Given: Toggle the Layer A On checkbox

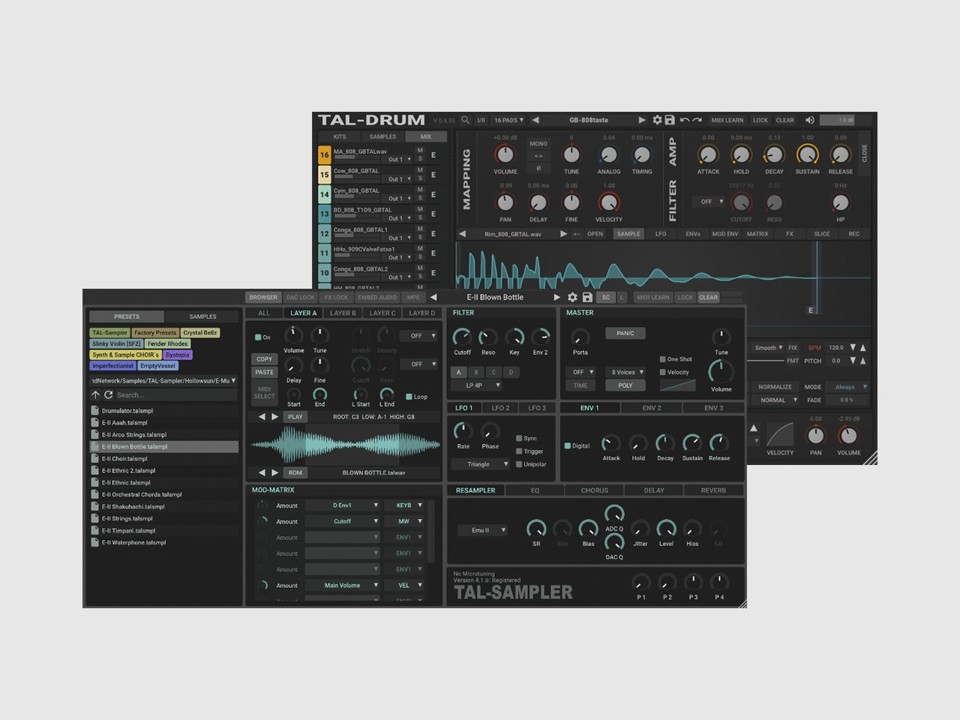Looking at the screenshot, I should [x=258, y=337].
